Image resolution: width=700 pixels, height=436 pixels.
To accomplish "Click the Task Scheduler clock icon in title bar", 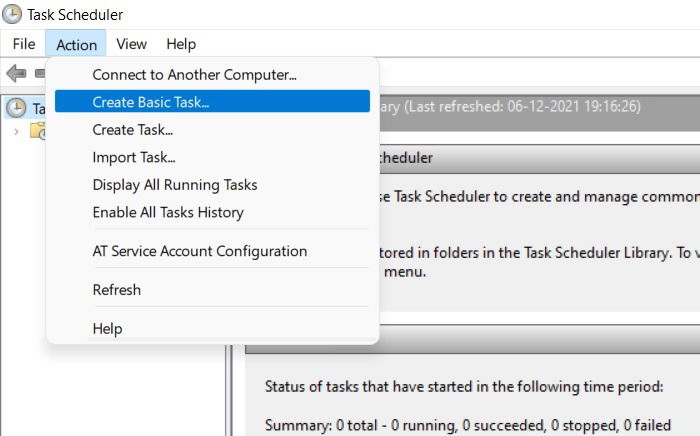I will [12, 14].
